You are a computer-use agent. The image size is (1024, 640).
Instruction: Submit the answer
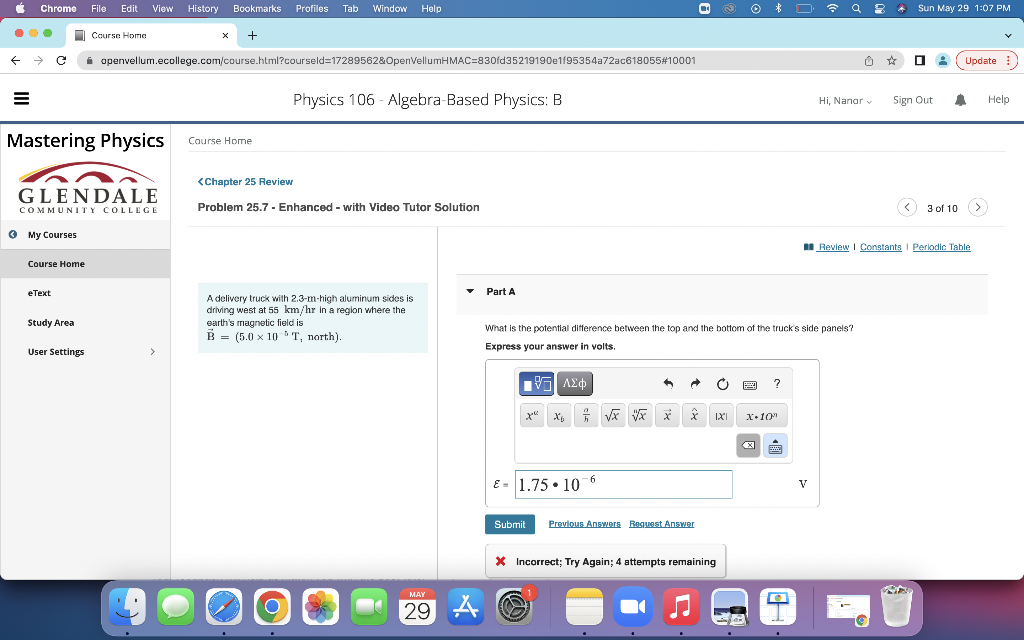click(510, 524)
